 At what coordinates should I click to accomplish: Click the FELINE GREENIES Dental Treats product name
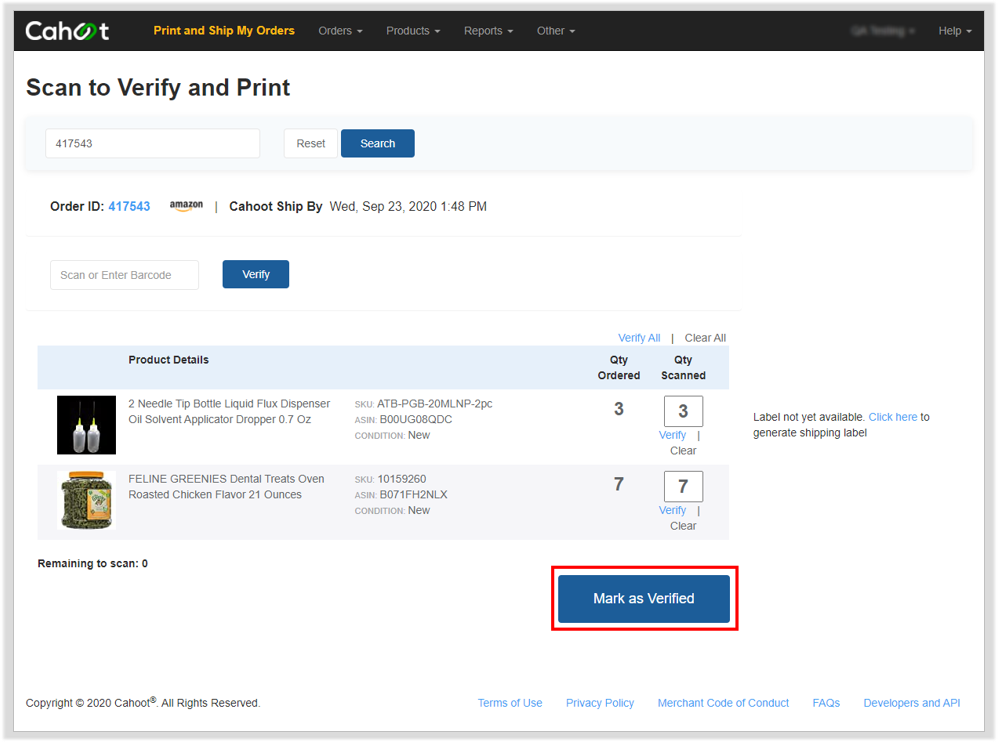226,487
